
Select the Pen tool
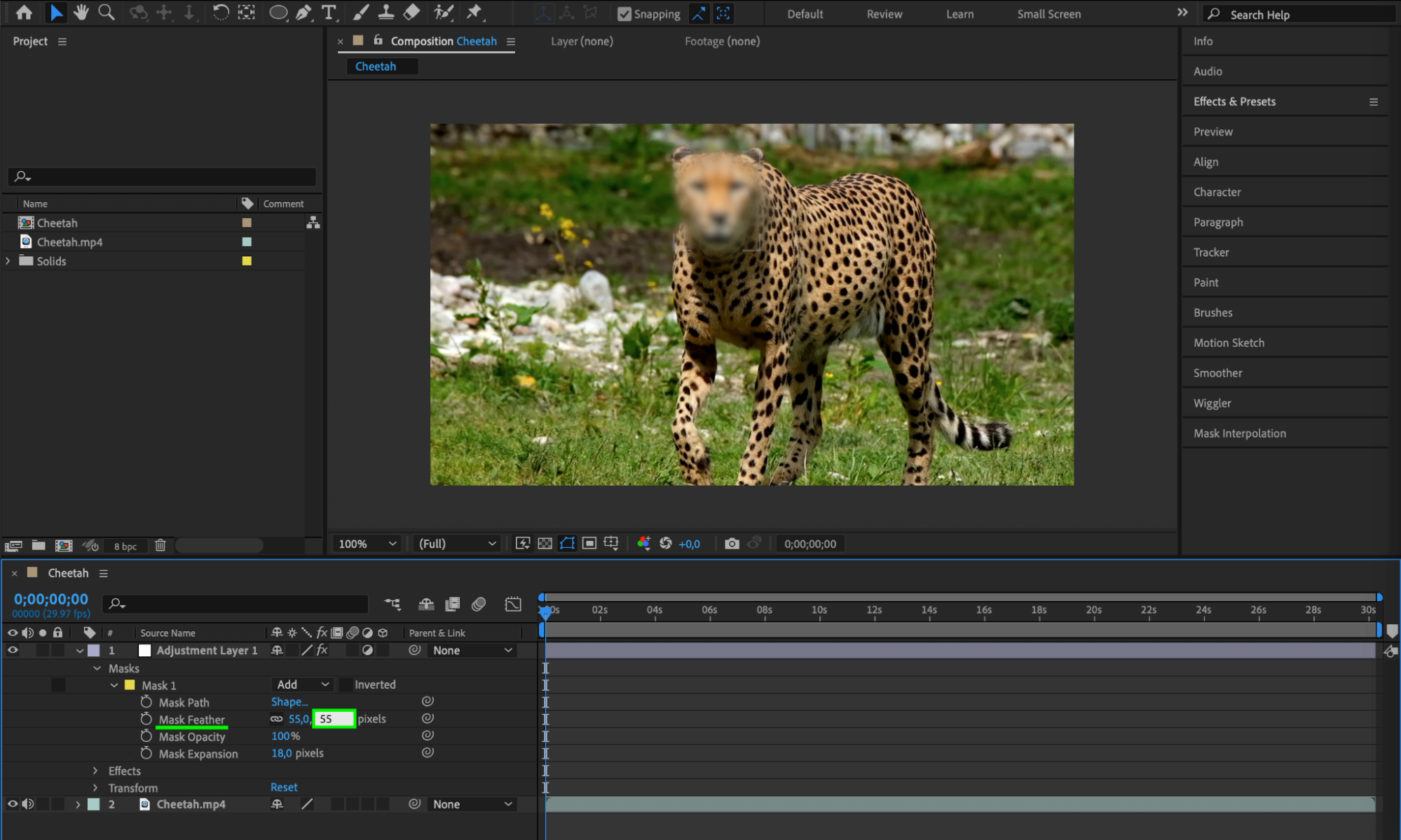tap(303, 12)
